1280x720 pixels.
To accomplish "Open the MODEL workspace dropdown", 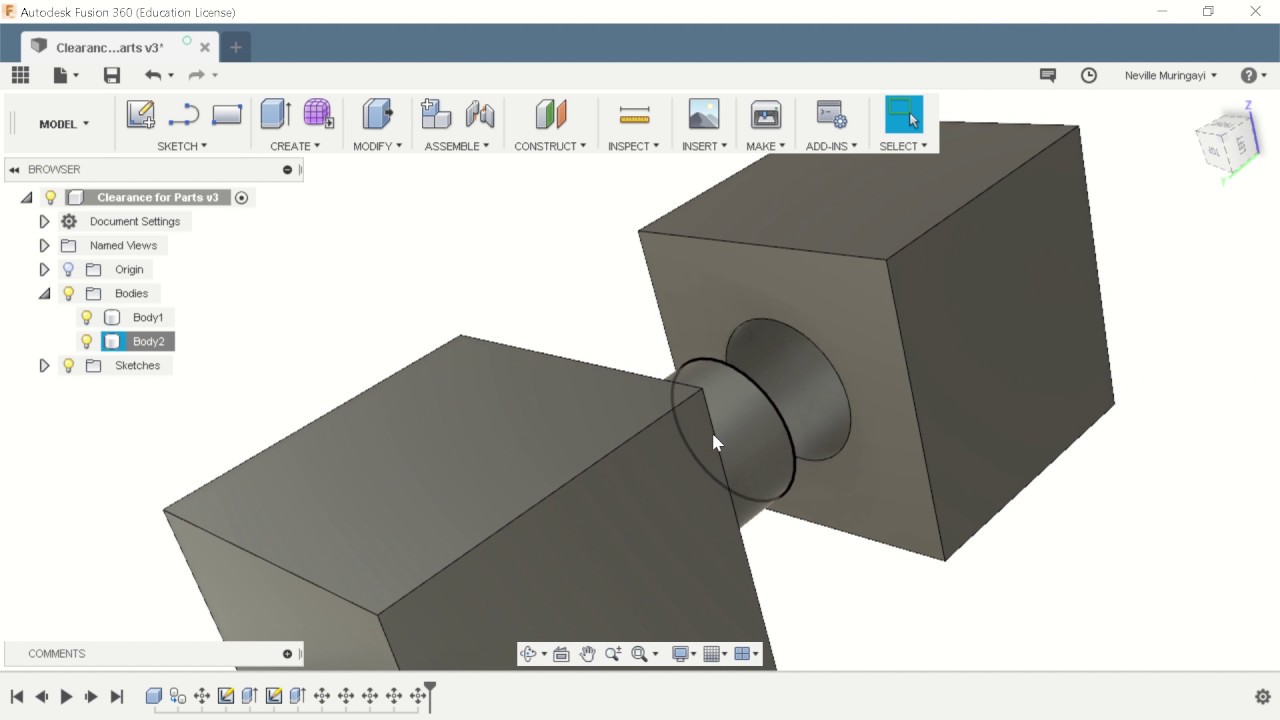I will pyautogui.click(x=64, y=124).
